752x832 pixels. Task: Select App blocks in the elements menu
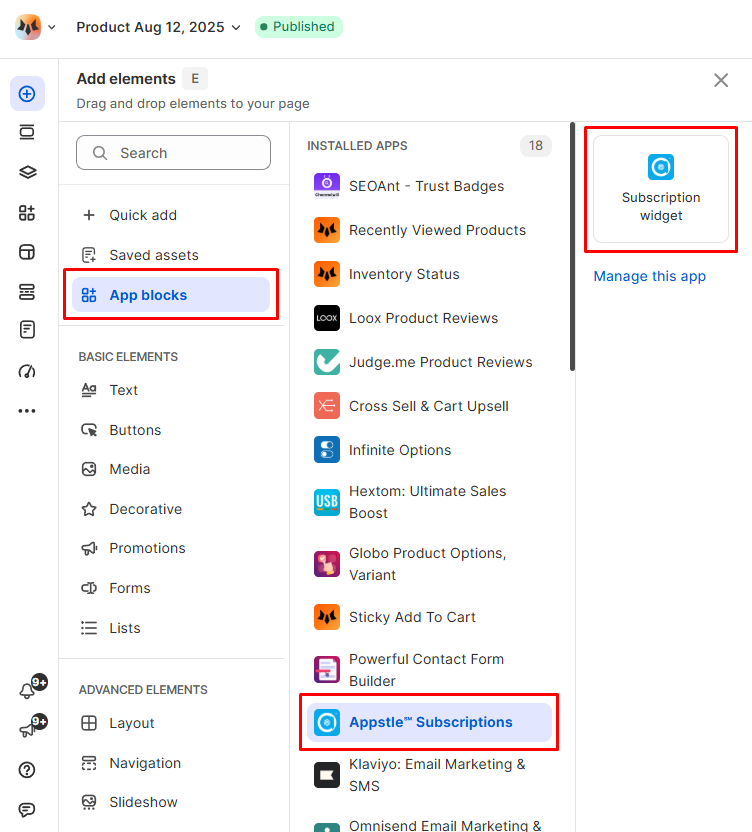(171, 295)
